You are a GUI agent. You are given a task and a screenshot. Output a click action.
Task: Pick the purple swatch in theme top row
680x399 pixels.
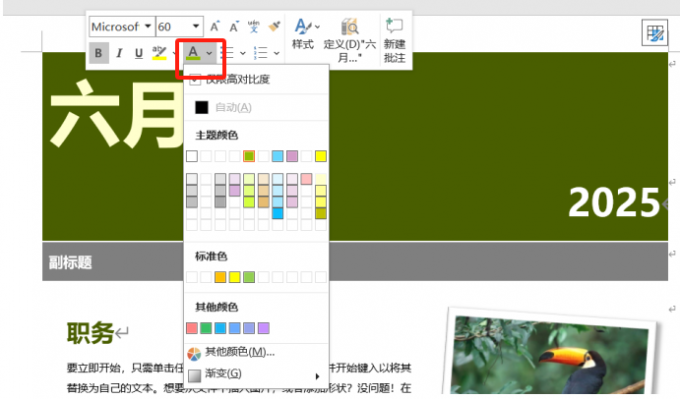[292, 156]
